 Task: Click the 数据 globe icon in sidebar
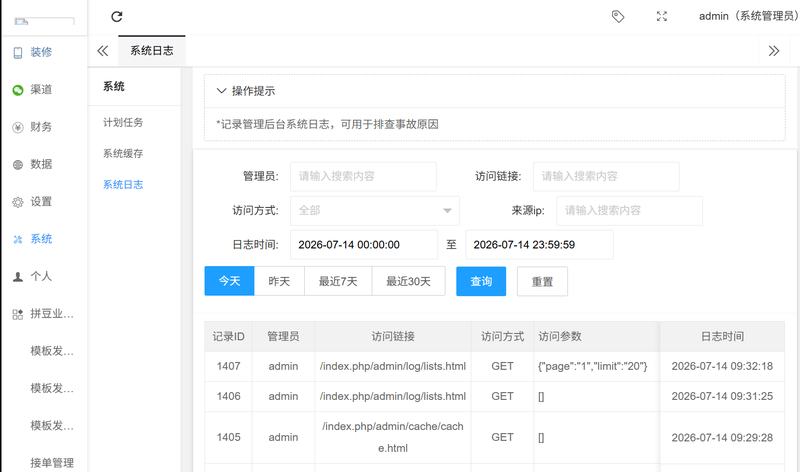tap(18, 165)
